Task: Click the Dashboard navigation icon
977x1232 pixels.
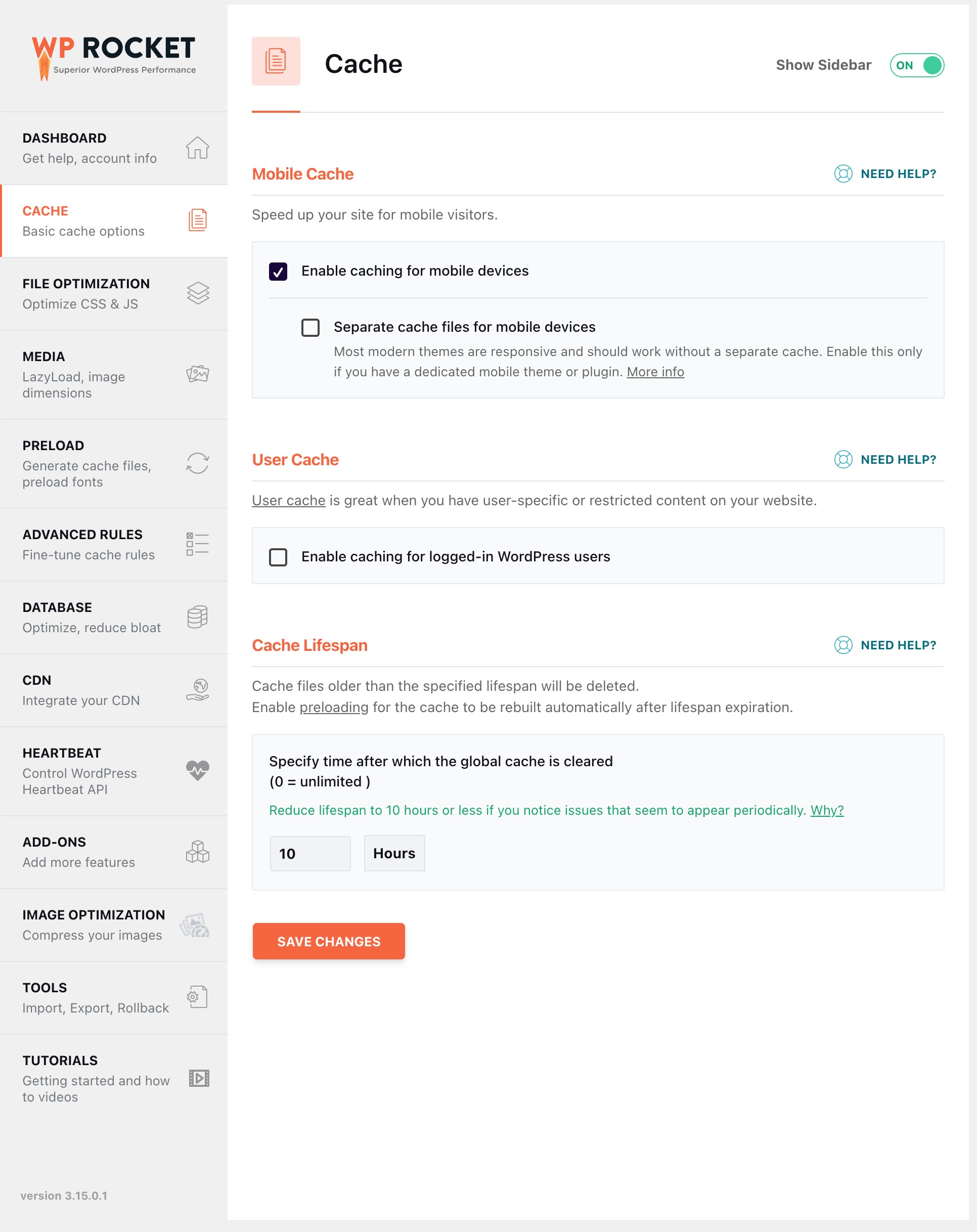Action: click(197, 148)
